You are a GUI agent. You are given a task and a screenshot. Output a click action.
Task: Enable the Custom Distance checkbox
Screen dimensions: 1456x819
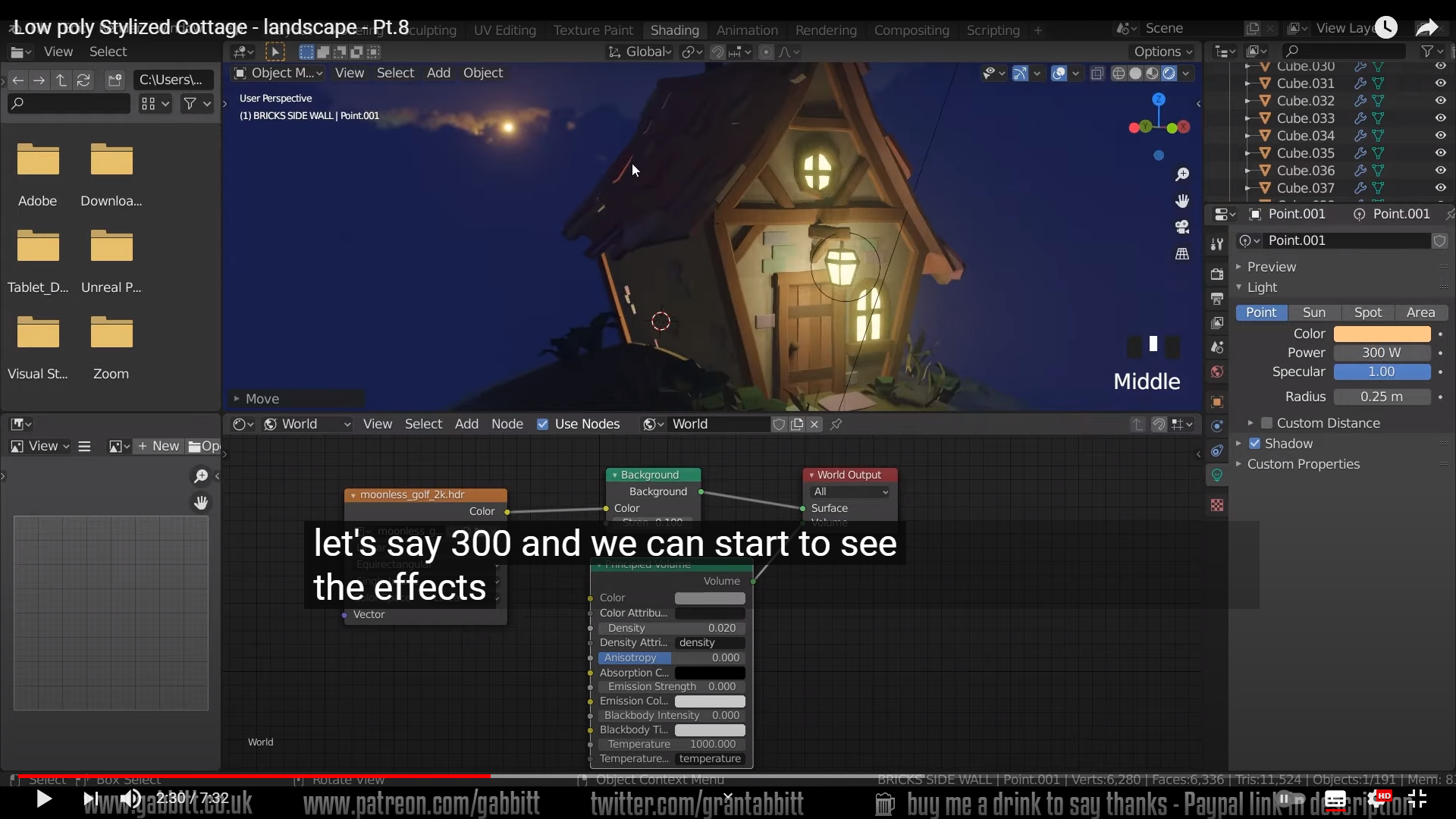[1266, 423]
